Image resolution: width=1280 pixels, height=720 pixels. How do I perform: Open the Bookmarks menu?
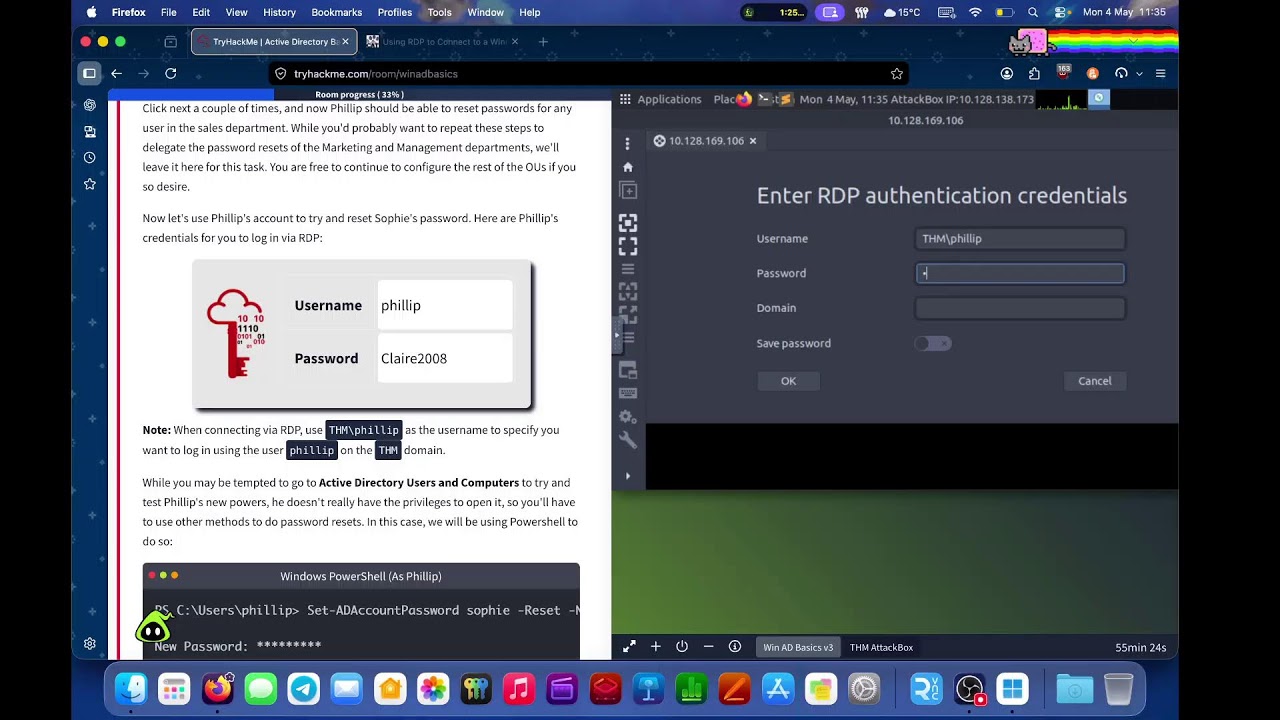click(x=336, y=12)
